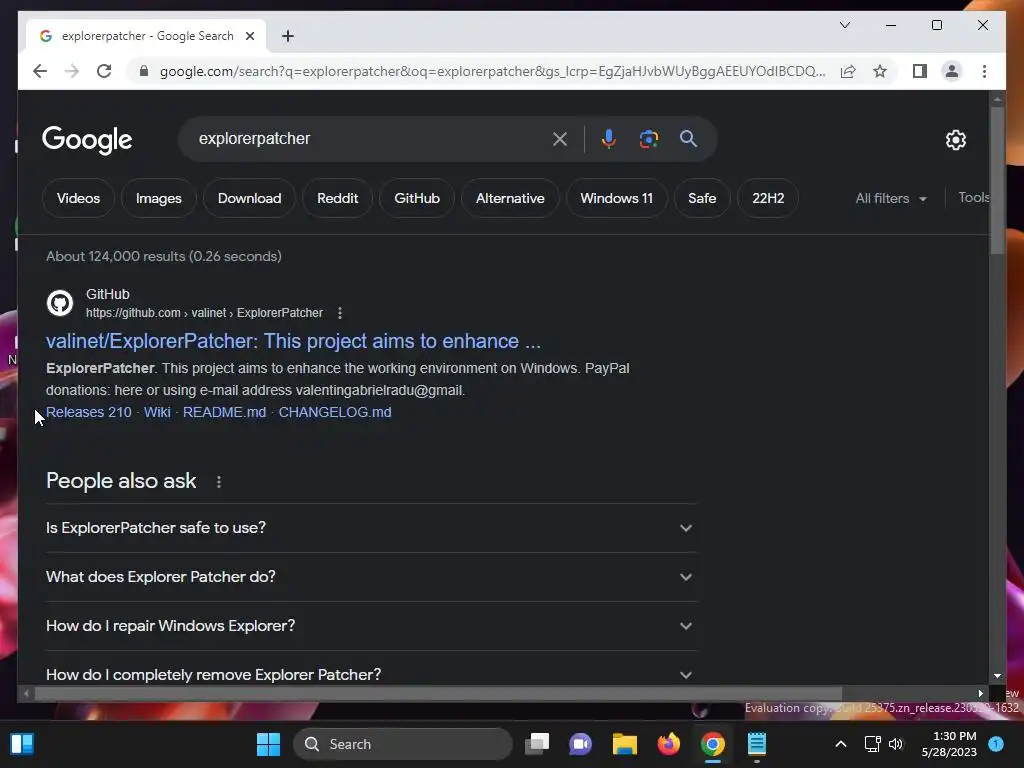Bookmark this tab with the star icon
The image size is (1024, 768).
(880, 71)
